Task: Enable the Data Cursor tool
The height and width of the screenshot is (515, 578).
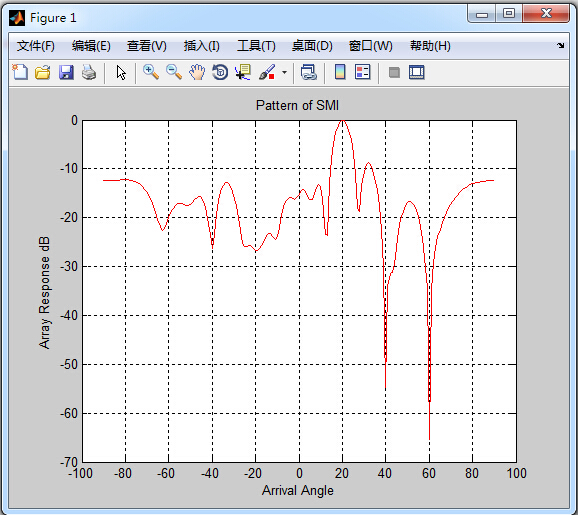Action: point(243,72)
